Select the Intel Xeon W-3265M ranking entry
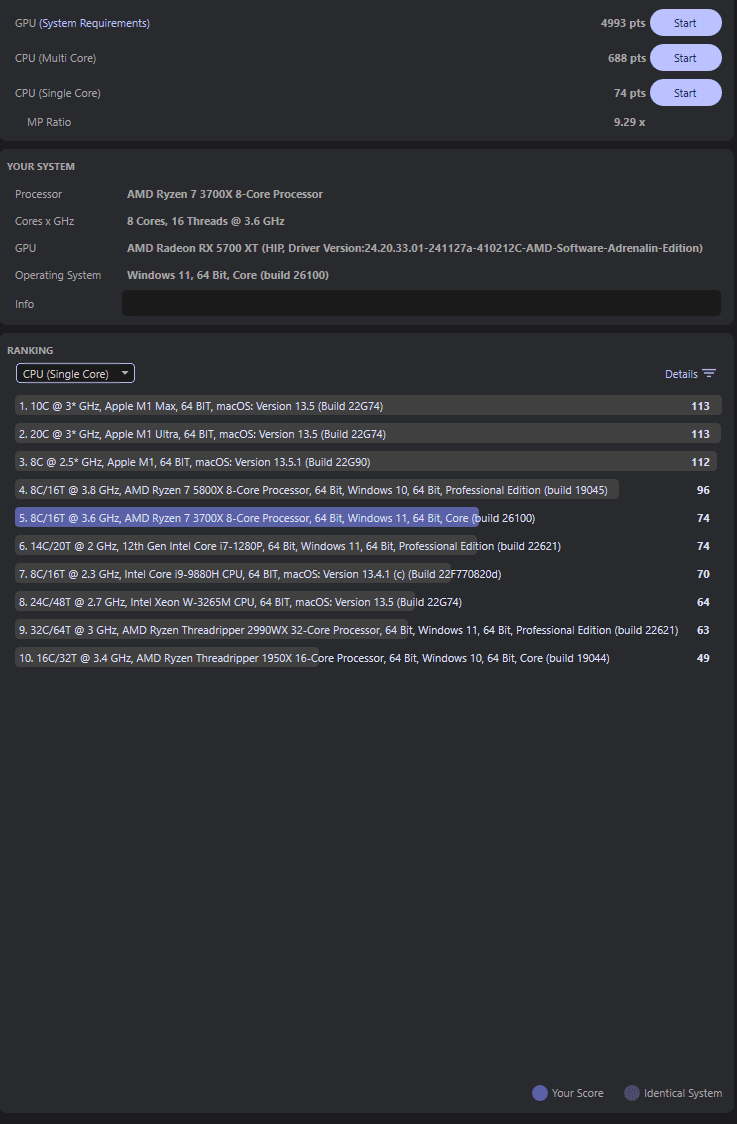The image size is (737, 1124). 368,601
